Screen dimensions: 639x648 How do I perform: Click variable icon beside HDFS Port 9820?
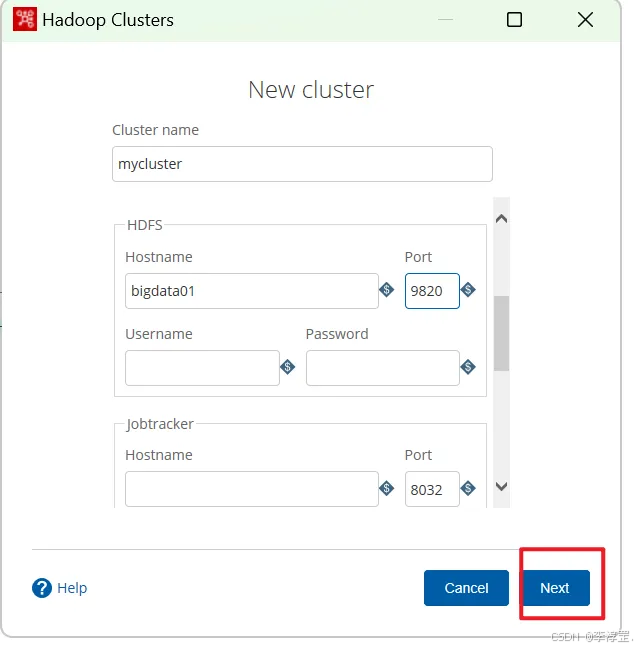468,290
